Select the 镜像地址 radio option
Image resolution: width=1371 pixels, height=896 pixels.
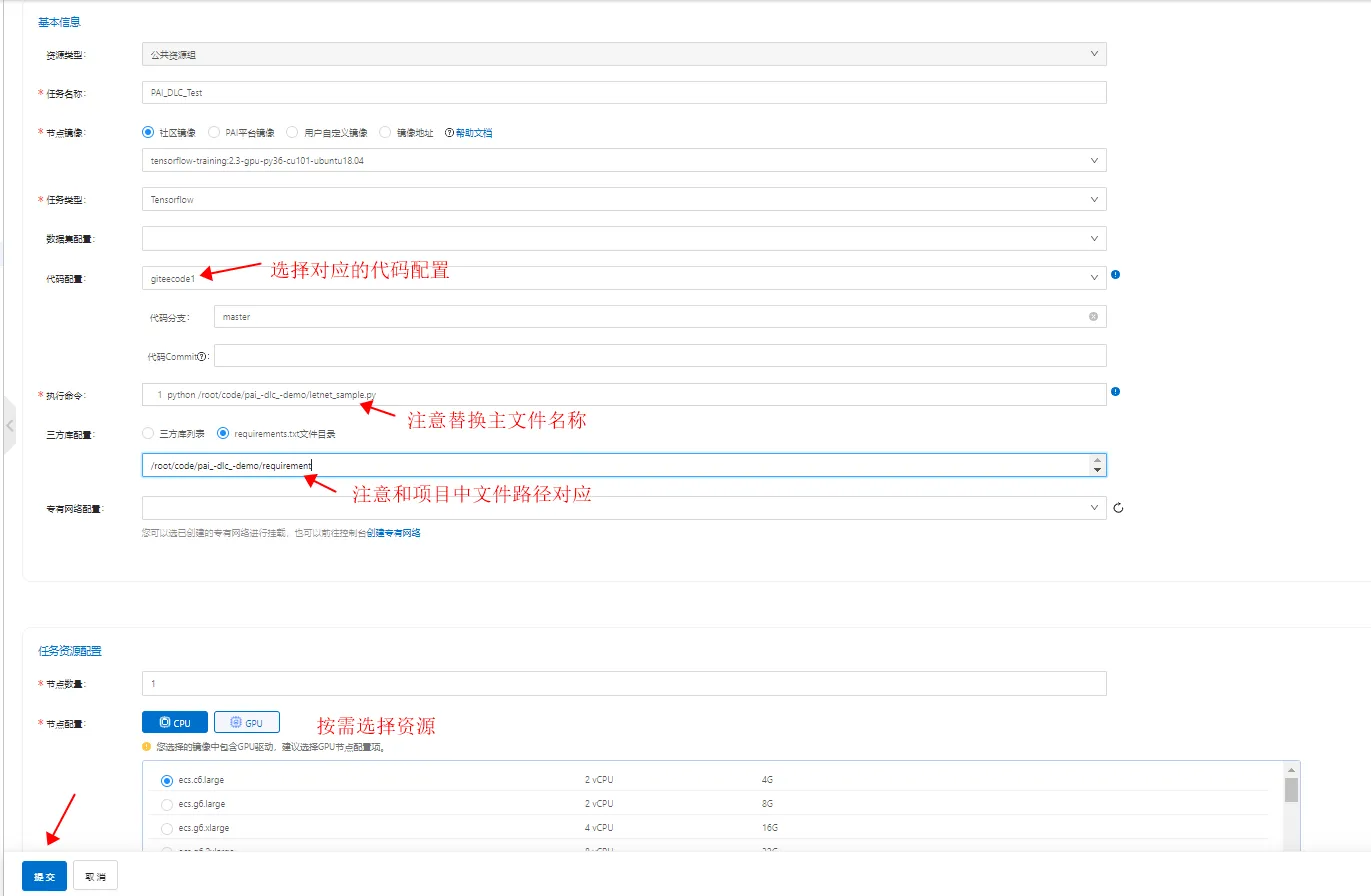(x=385, y=132)
